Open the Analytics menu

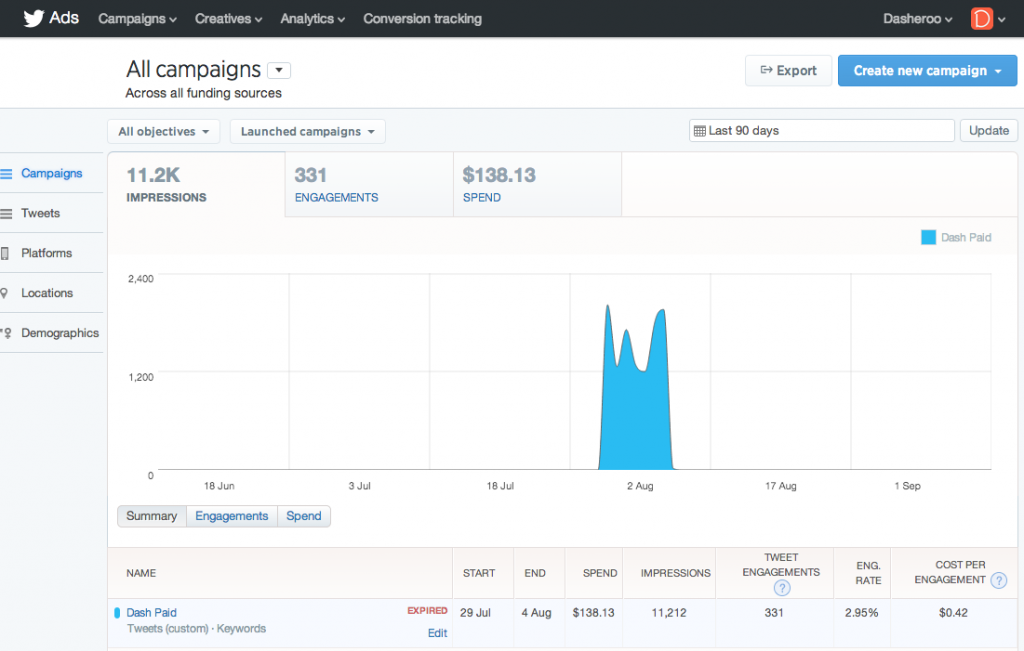[x=312, y=18]
